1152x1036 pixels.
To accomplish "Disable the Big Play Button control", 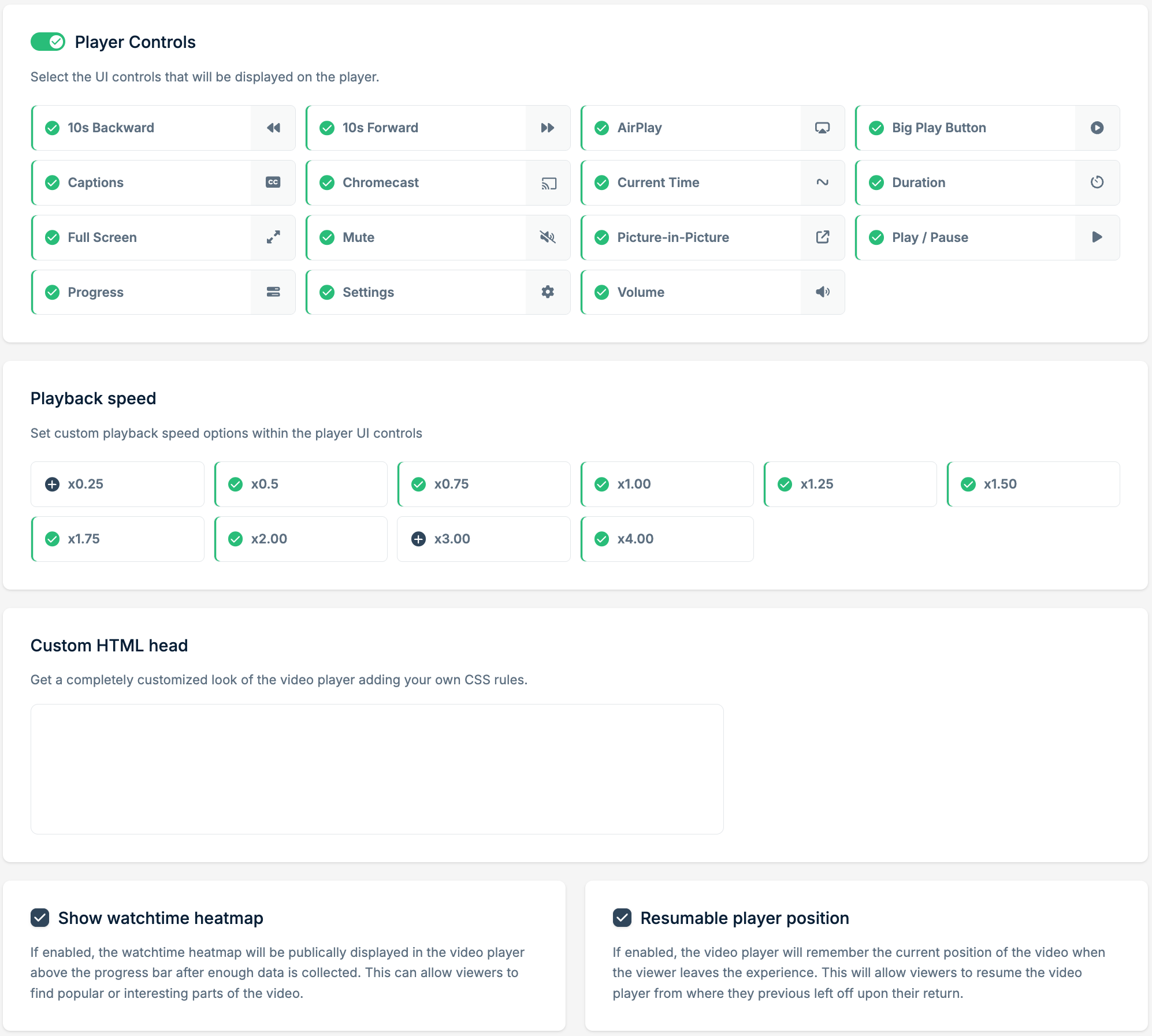I will point(965,128).
